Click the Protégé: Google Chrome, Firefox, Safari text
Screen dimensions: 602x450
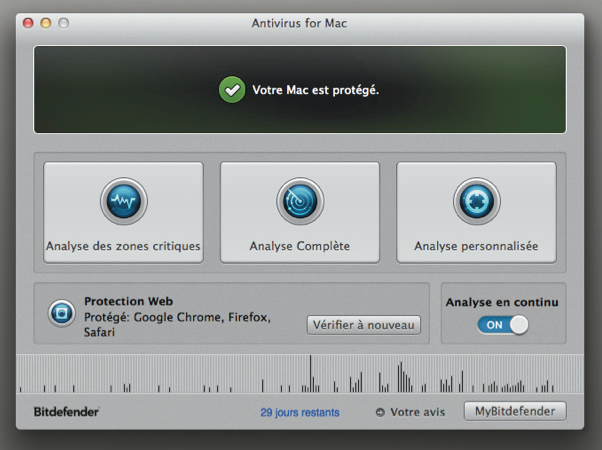pos(177,324)
